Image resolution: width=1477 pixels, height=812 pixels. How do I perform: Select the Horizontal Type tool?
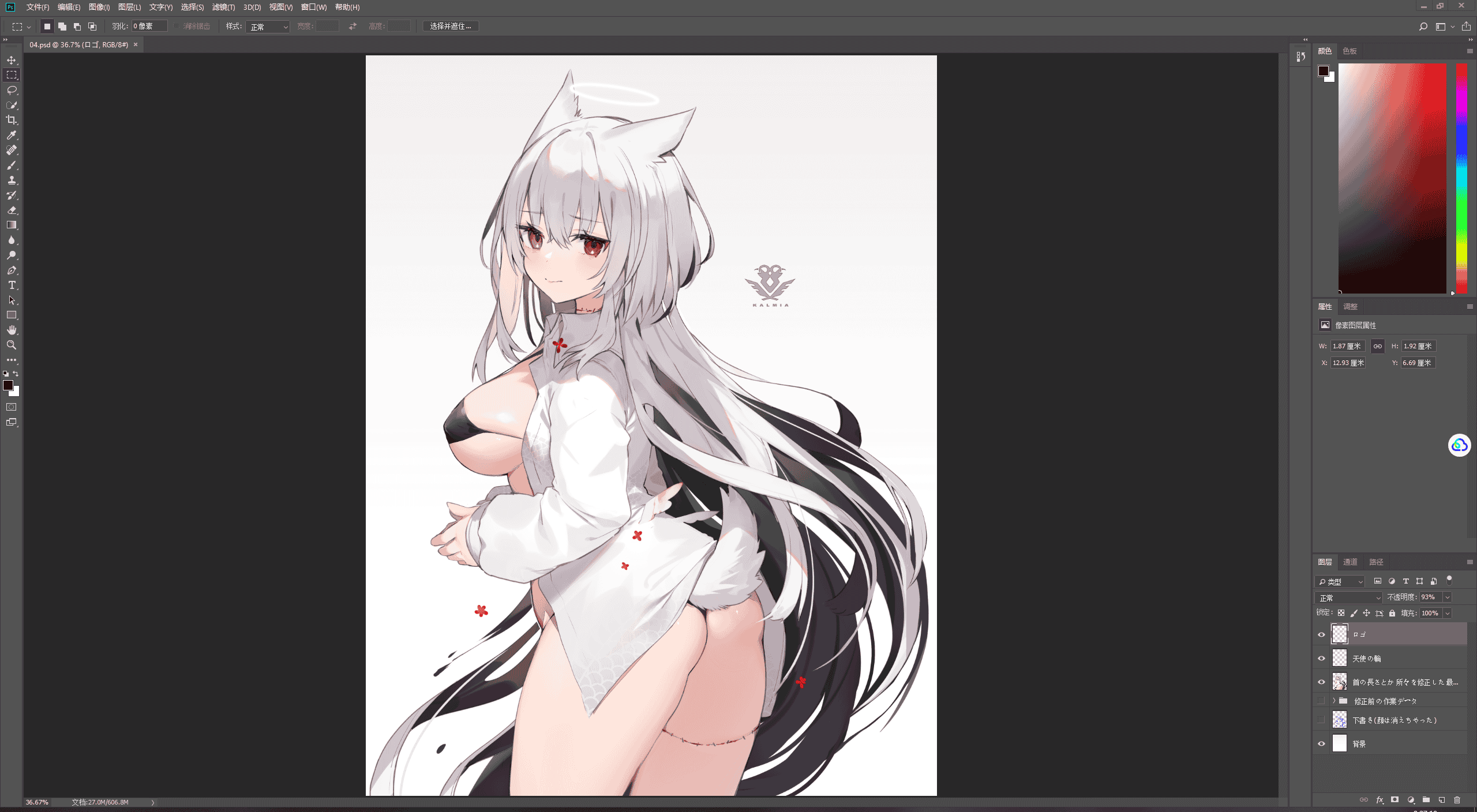click(12, 285)
